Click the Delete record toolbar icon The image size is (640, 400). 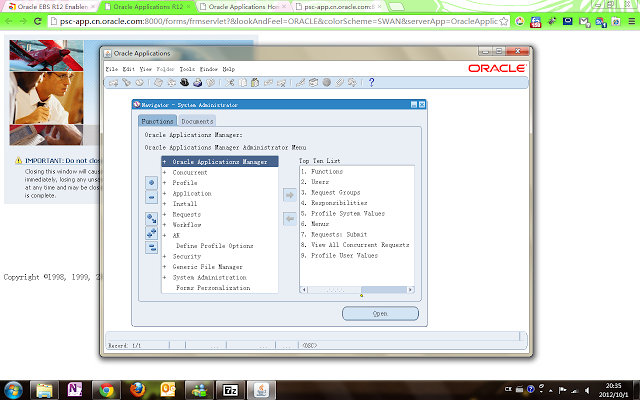(x=281, y=82)
